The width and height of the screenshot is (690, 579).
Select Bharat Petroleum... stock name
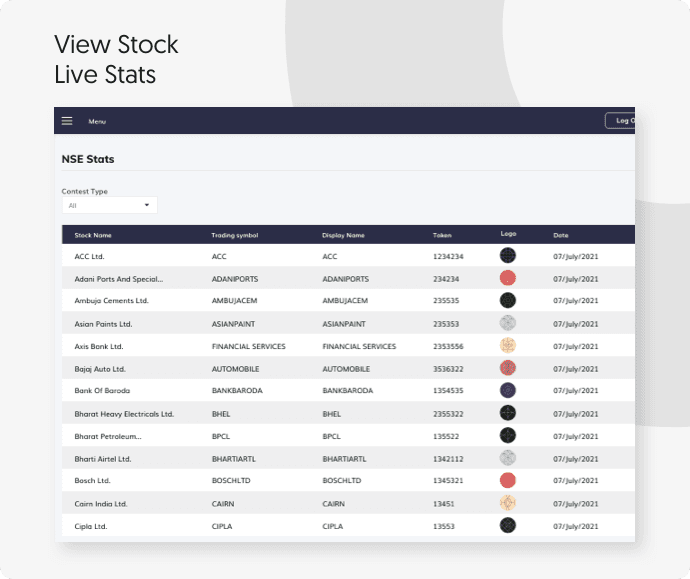108,436
